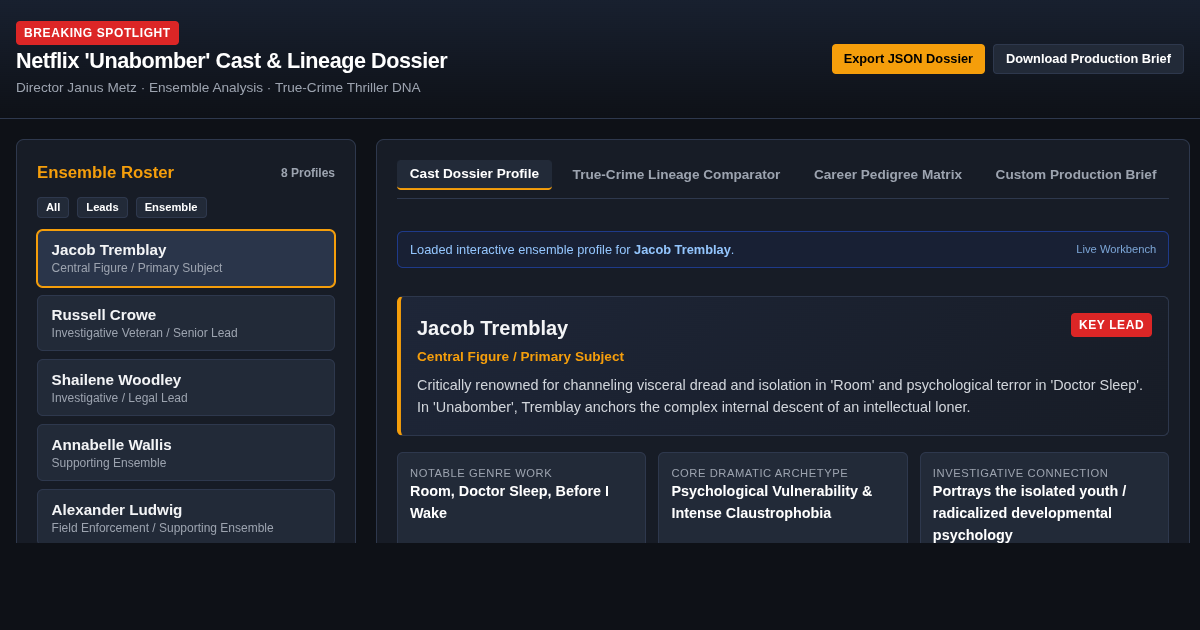Click the Core Dramatic Archetype card
The width and height of the screenshot is (1200, 630).
[783, 498]
